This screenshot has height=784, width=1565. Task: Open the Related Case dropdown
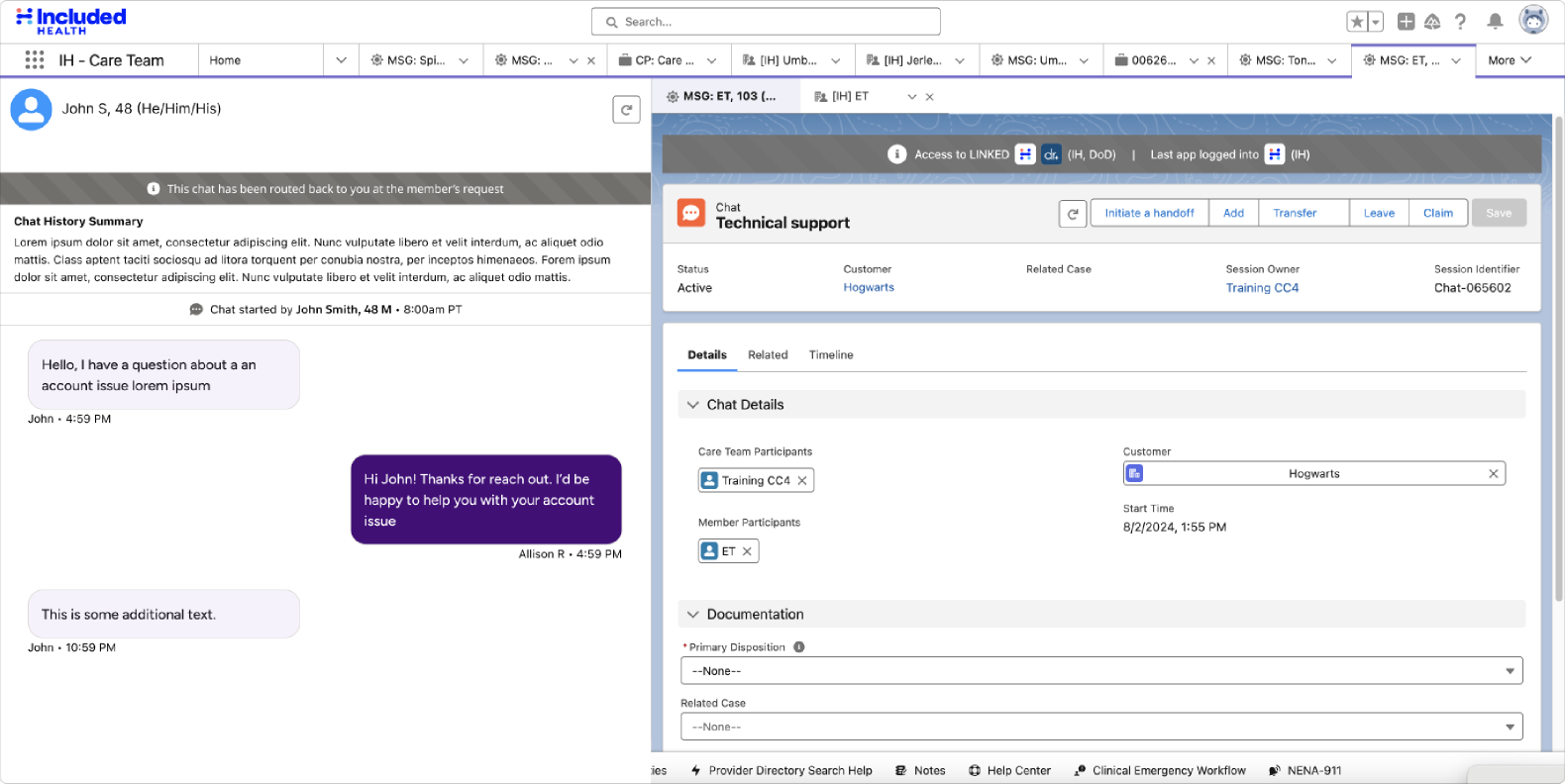(x=1101, y=727)
